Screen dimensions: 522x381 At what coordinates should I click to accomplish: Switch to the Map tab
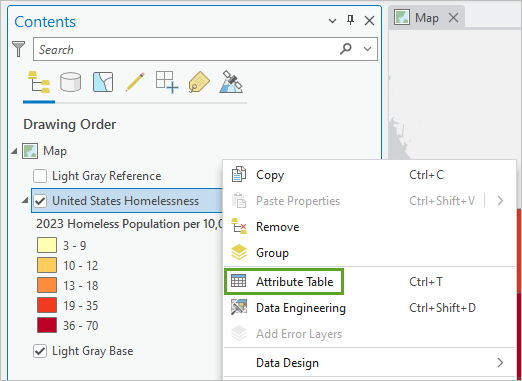(426, 17)
